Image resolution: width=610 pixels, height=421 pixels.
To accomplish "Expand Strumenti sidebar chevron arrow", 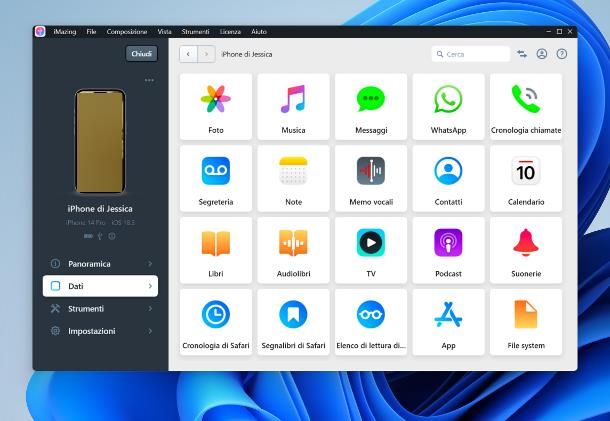I will point(150,309).
